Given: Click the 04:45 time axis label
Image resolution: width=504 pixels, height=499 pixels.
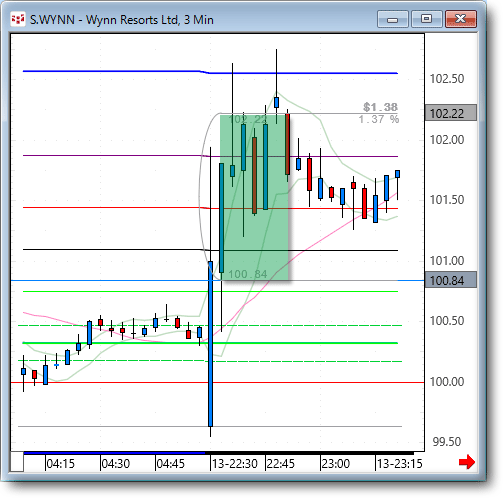Looking at the screenshot, I should [x=171, y=464].
